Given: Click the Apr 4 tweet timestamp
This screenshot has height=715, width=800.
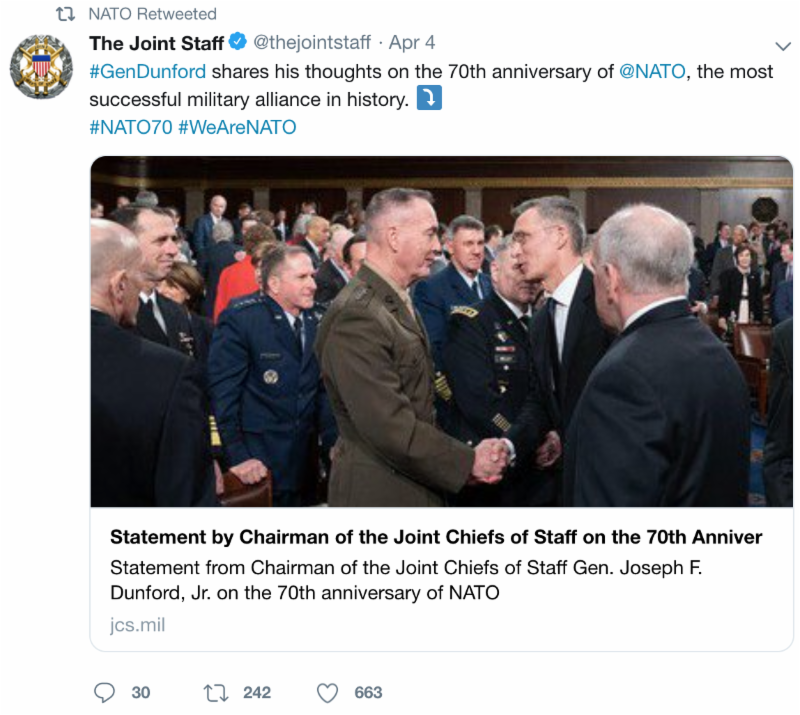Looking at the screenshot, I should 412,43.
